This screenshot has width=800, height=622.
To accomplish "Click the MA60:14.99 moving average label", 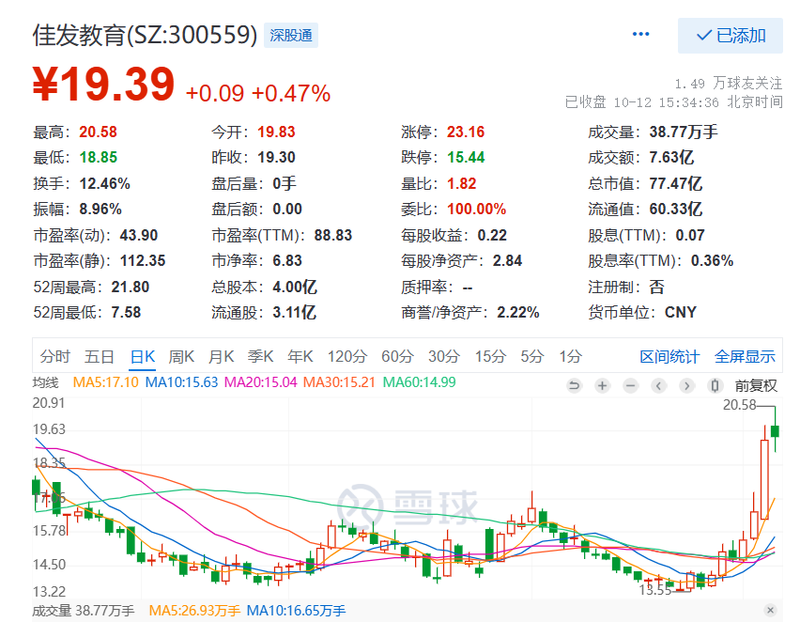I will pyautogui.click(x=419, y=382).
